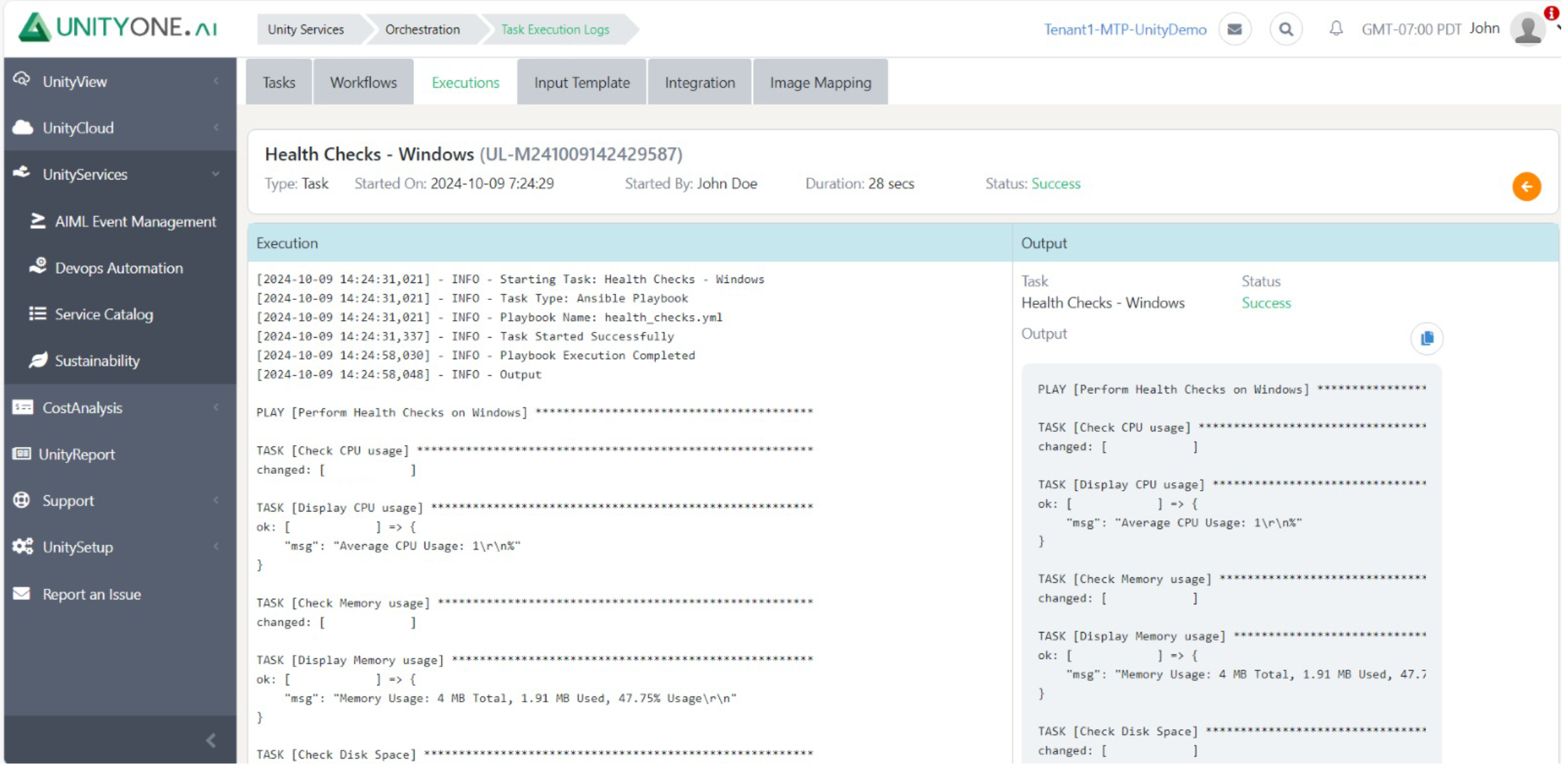This screenshot has height=770, width=1568.
Task: Click the UnityReport icon
Action: point(21,454)
